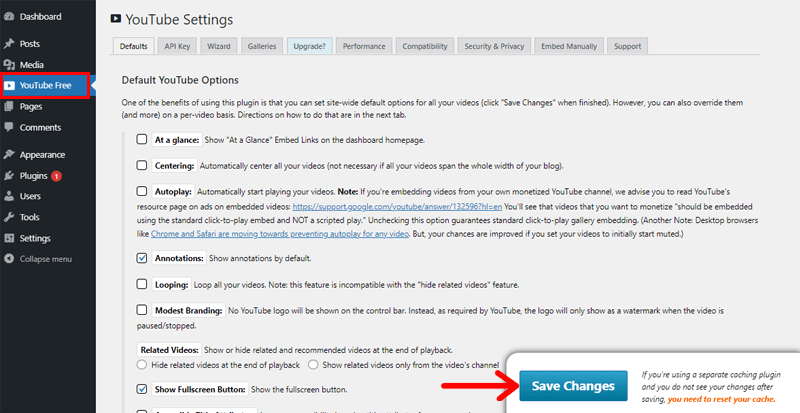This screenshot has width=800, height=413.
Task: Go to Plugins in the sidebar
Action: click(34, 176)
